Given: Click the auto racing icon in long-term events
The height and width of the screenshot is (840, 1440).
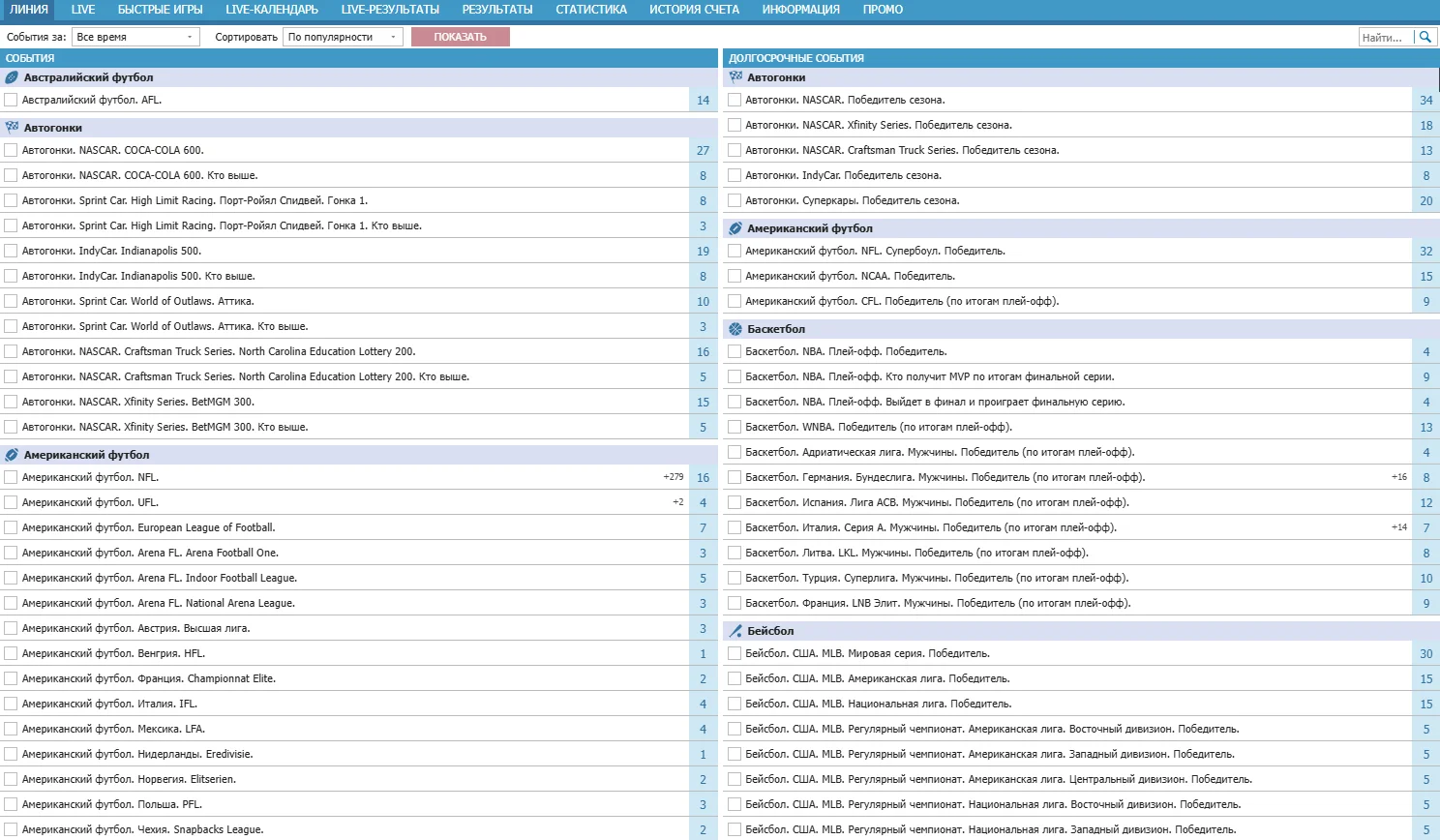Looking at the screenshot, I should [735, 77].
